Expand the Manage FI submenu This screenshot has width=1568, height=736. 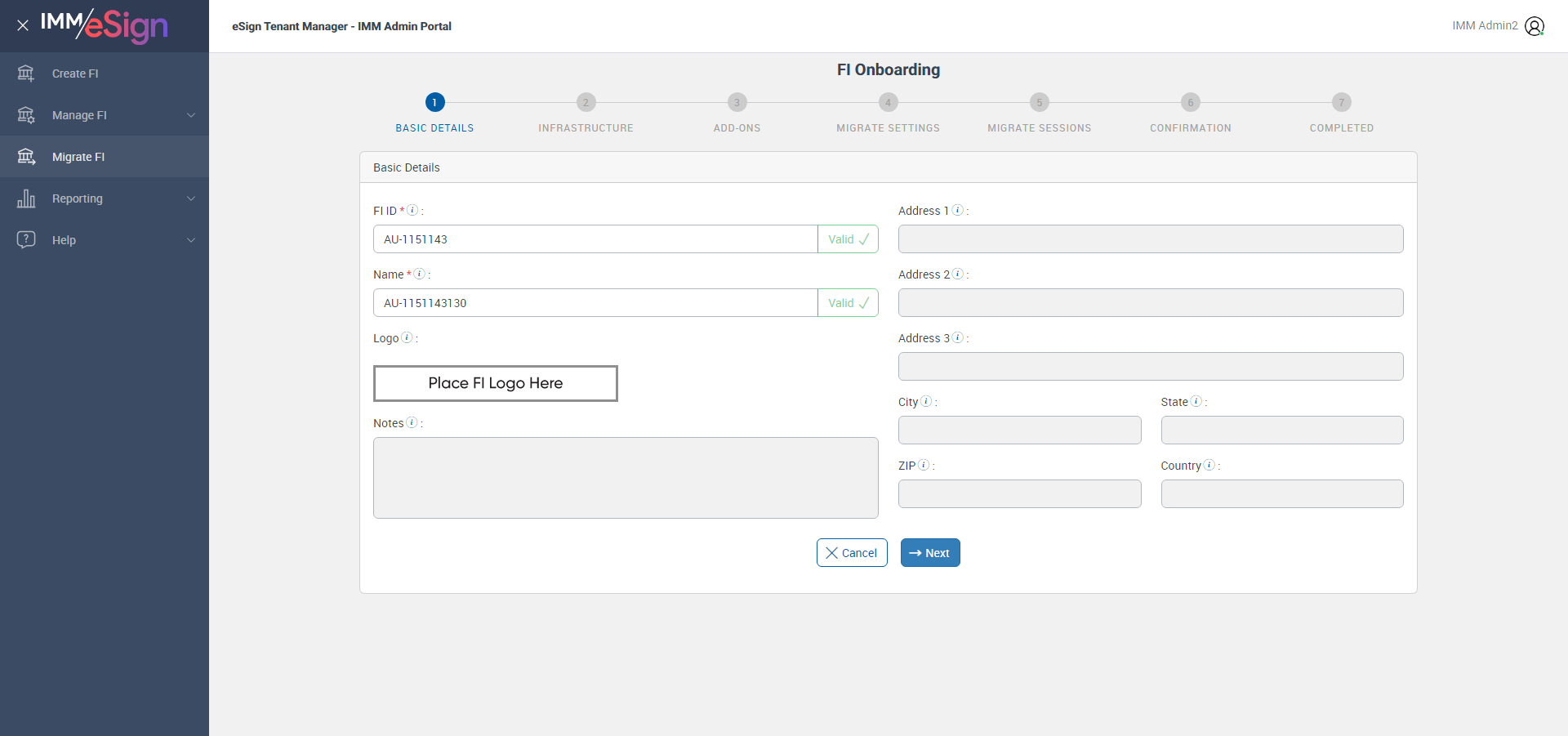click(191, 115)
